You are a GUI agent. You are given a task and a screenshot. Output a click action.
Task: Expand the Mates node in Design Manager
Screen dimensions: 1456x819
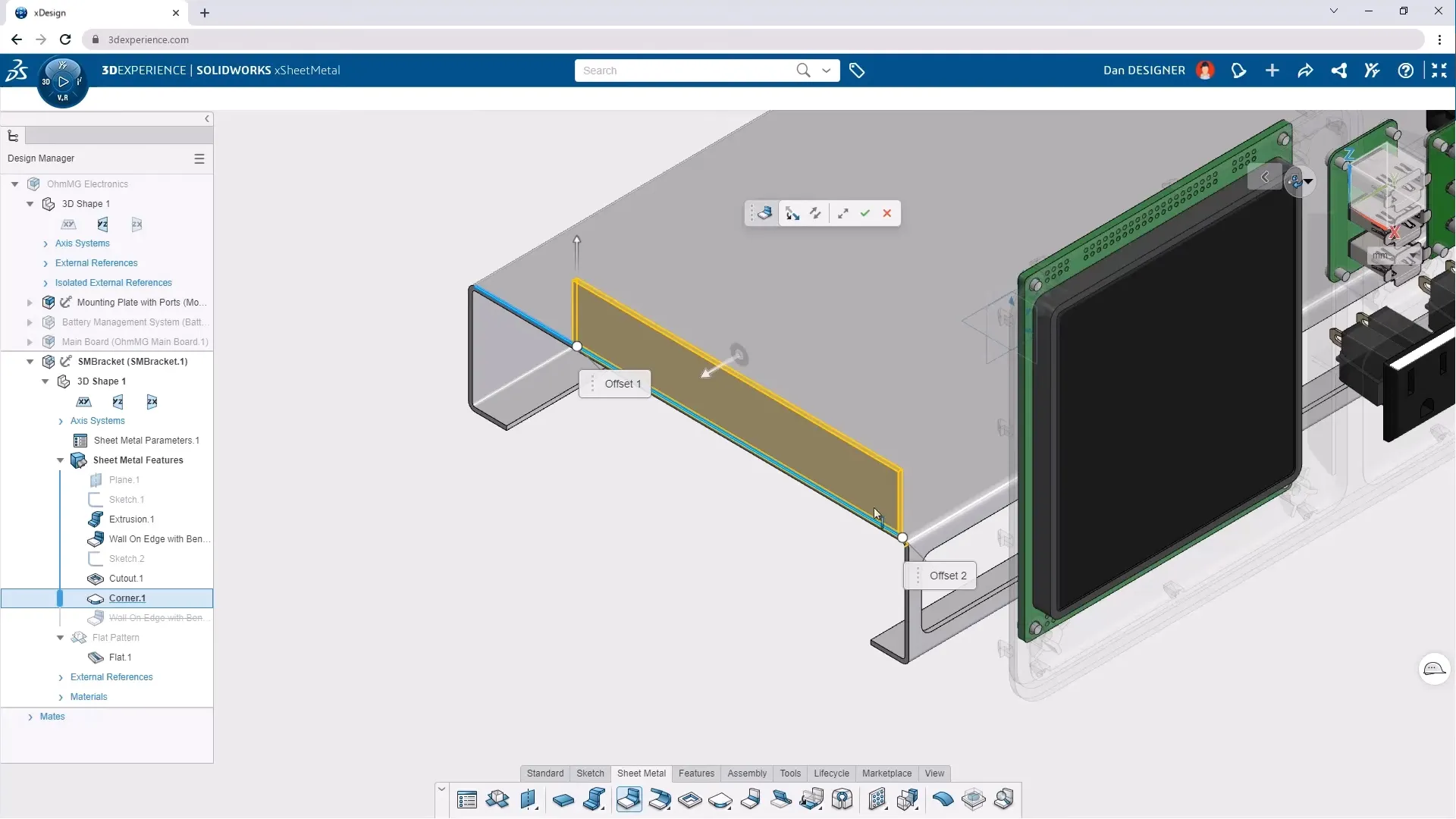click(x=30, y=717)
